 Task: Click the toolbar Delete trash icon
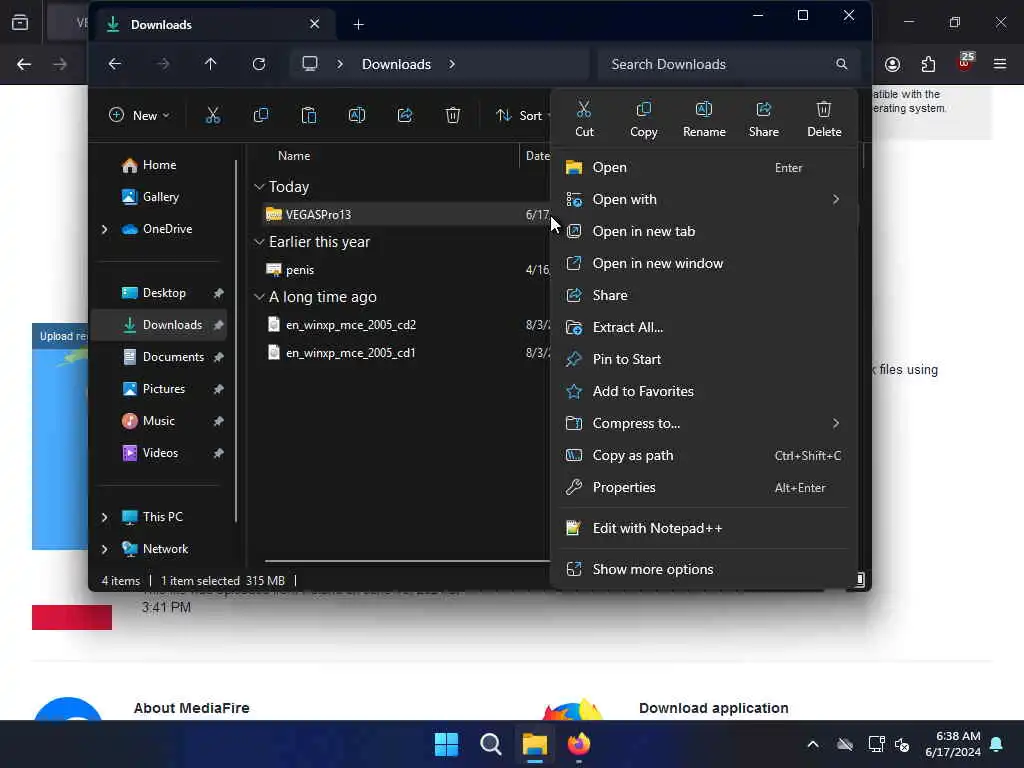point(453,116)
